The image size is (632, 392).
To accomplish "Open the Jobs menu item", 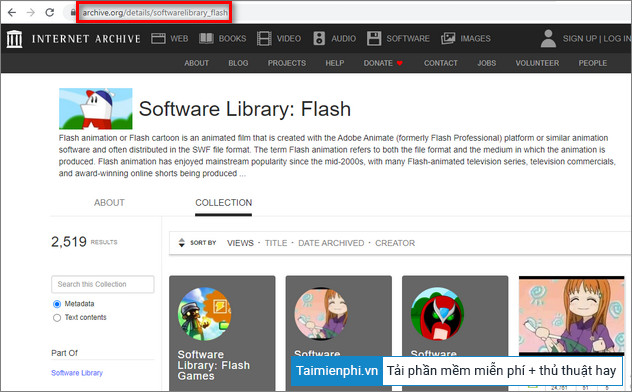I will [x=486, y=63].
